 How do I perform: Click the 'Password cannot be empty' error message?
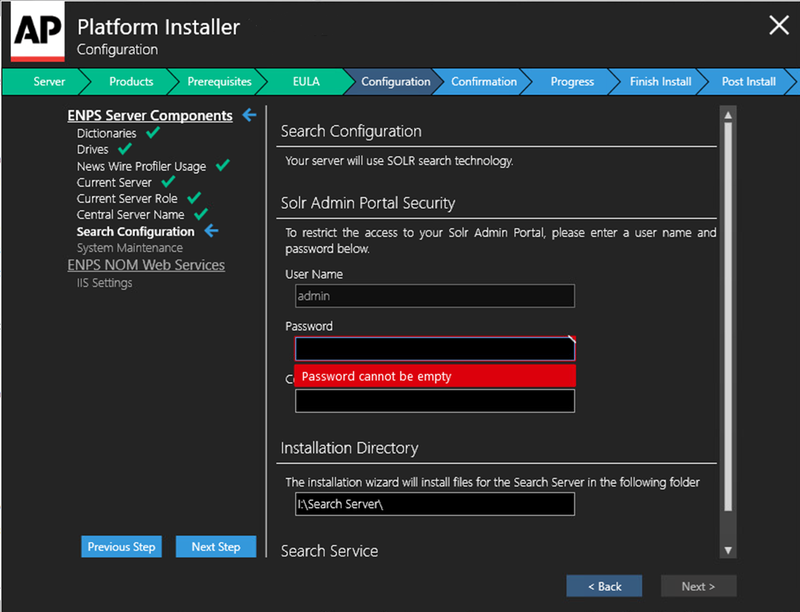tap(435, 376)
